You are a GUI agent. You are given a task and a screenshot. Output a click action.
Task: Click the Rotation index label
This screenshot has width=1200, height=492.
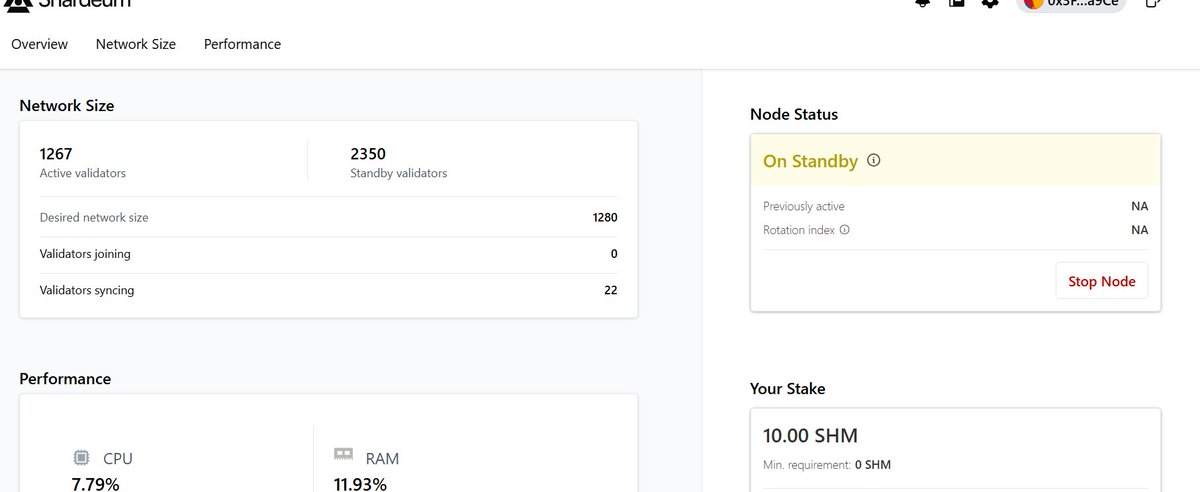point(799,230)
